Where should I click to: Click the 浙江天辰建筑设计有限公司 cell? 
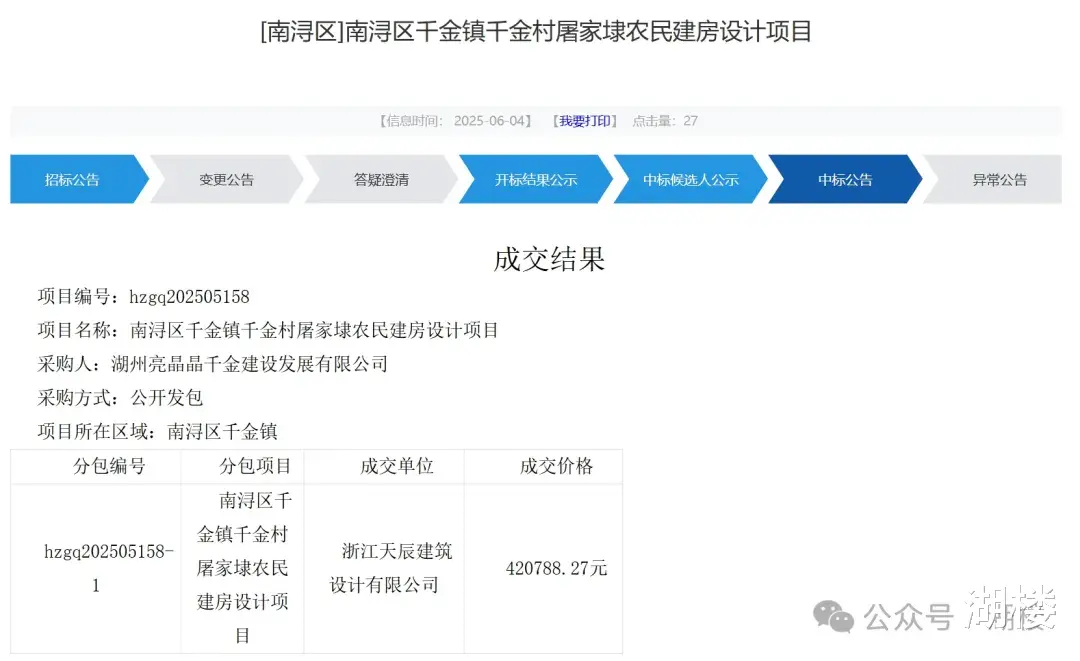(x=384, y=569)
